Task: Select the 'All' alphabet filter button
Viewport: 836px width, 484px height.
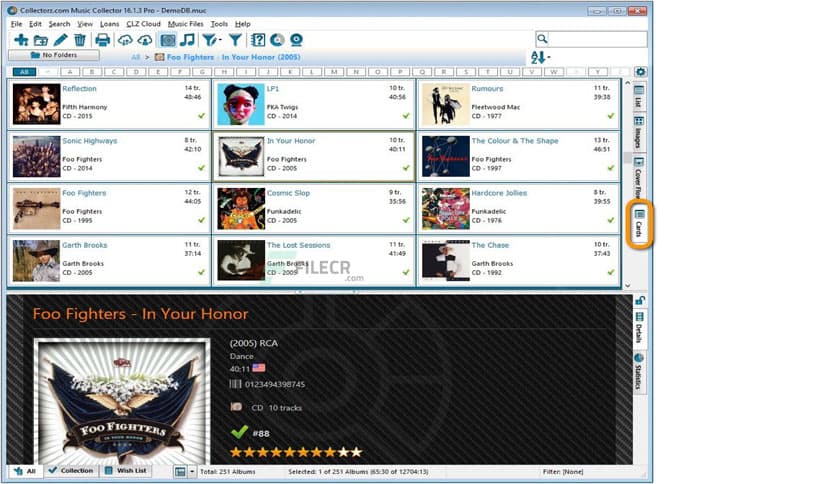Action: pyautogui.click(x=24, y=71)
